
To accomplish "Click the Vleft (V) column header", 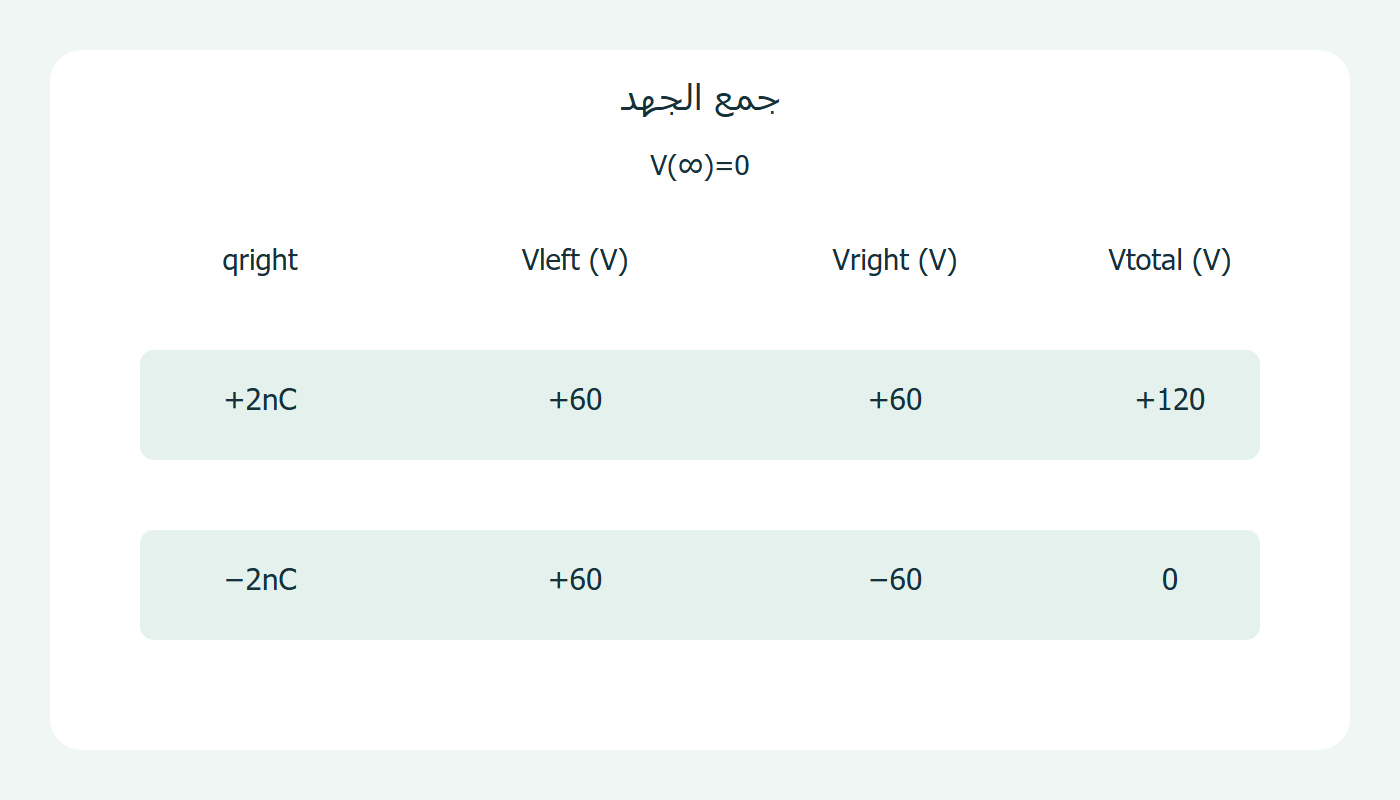I will (575, 260).
